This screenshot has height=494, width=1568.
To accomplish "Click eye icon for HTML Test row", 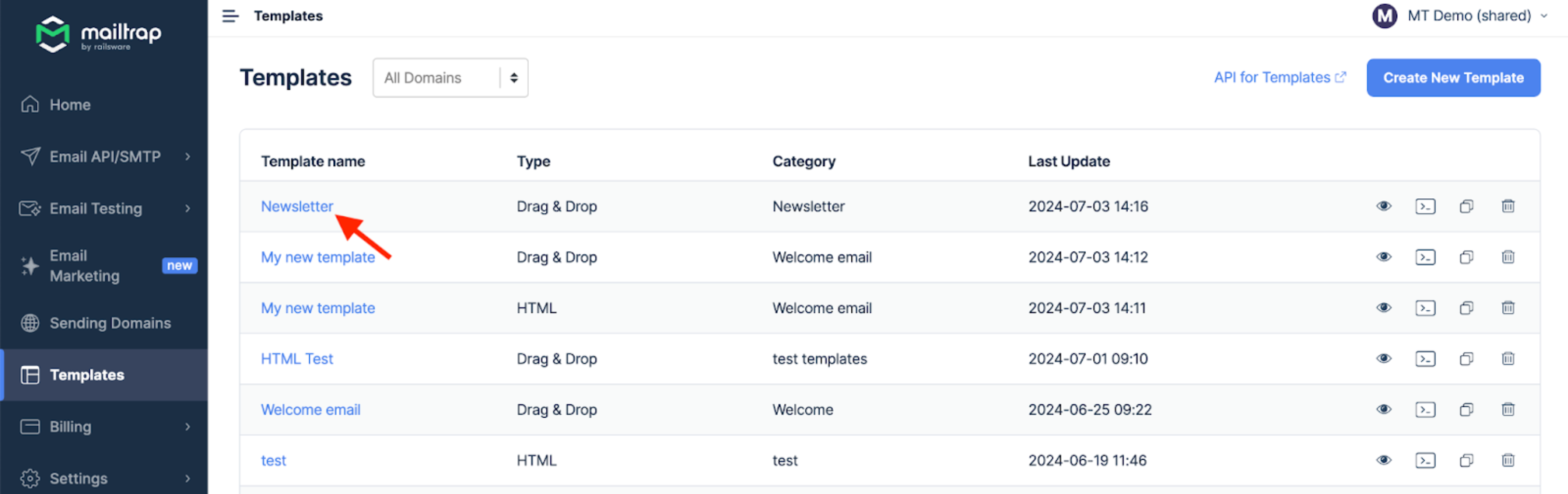I will 1384,359.
